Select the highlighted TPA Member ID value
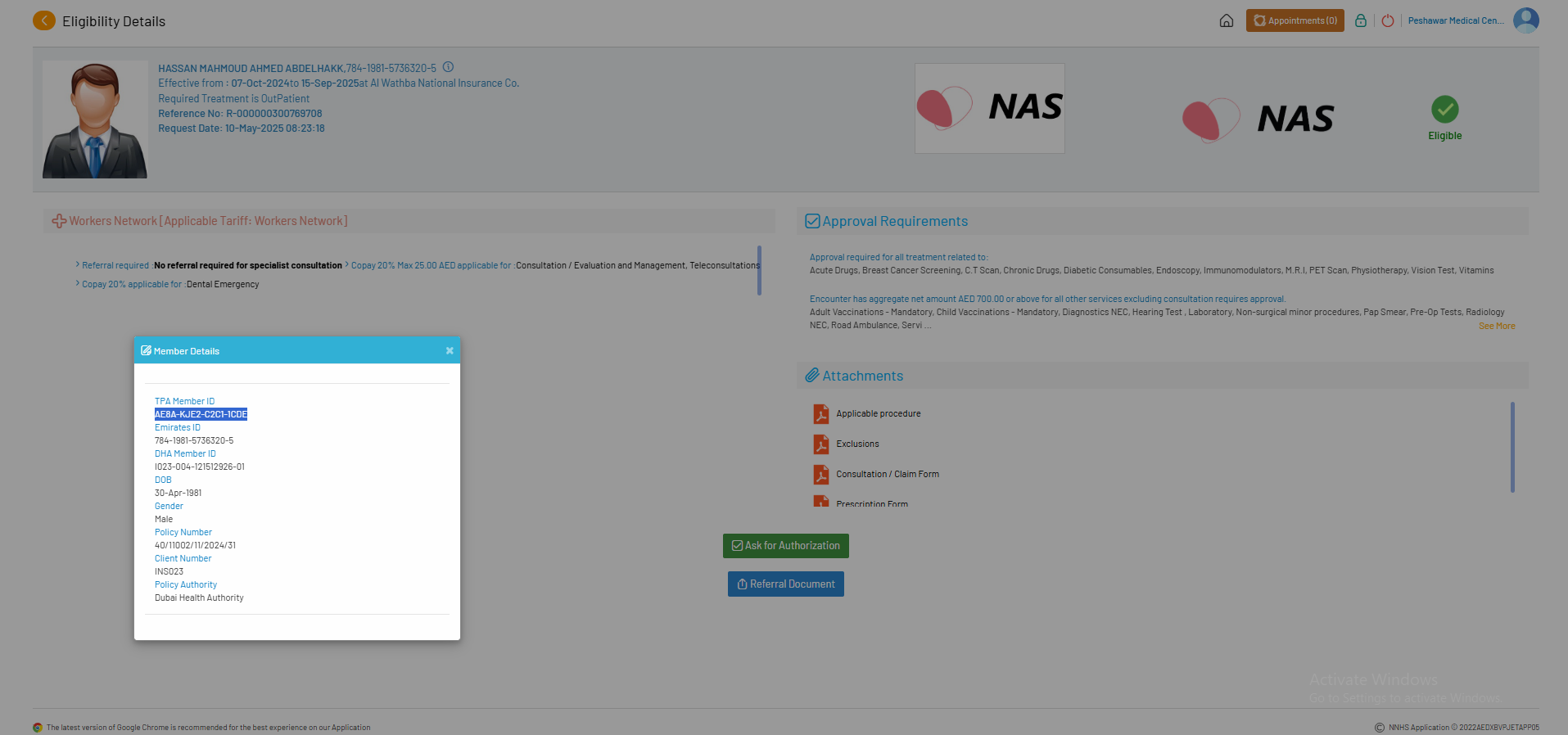This screenshot has width=1568, height=735. click(201, 414)
